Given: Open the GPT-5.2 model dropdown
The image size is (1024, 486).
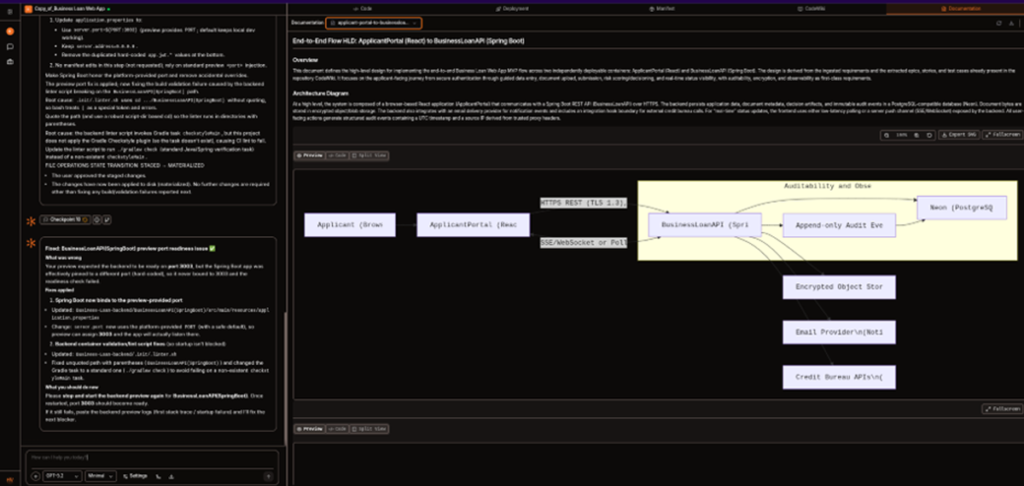Looking at the screenshot, I should (x=63, y=476).
